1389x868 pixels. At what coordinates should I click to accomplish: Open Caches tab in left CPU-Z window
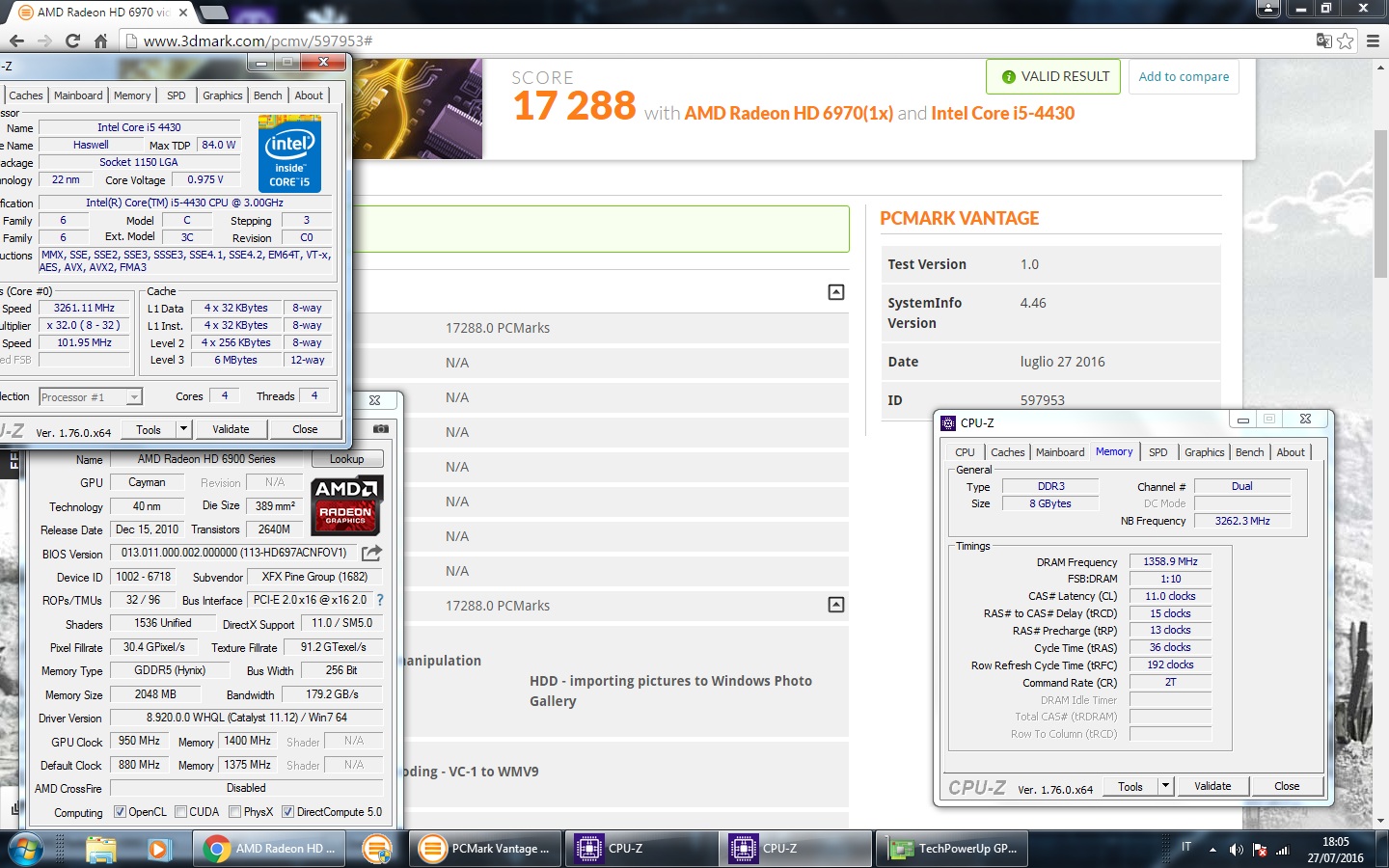point(26,95)
